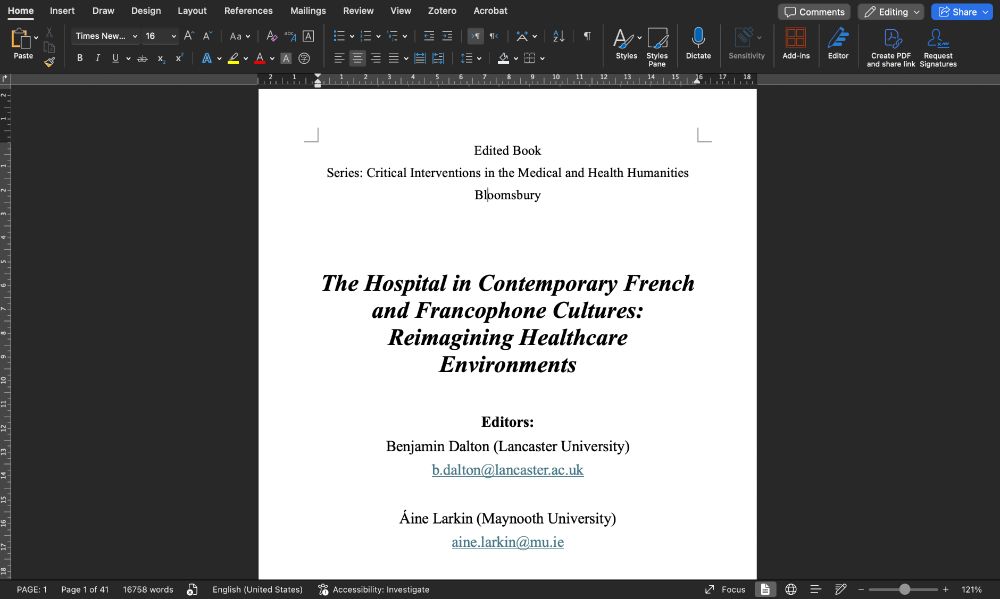Open the phonetic guide tool
The height and width of the screenshot is (599, 1000).
tap(290, 36)
